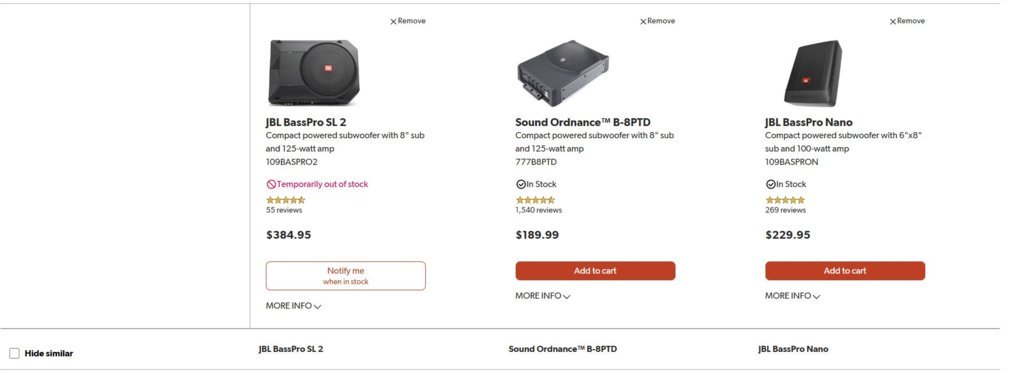
Task: Expand MORE INFO under JBL BassPro SL 2
Action: [294, 306]
